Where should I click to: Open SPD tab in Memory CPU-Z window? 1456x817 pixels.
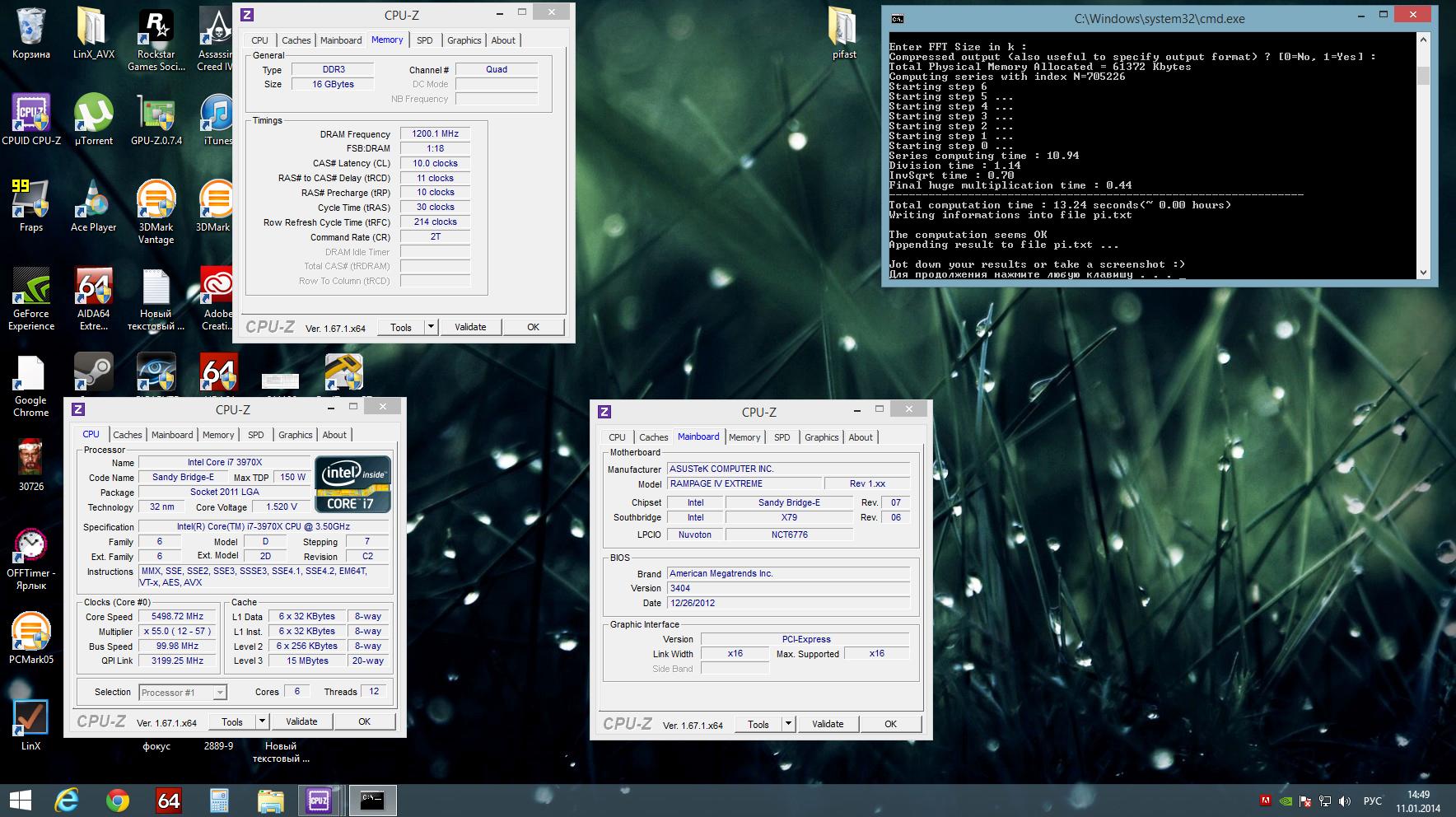point(425,40)
